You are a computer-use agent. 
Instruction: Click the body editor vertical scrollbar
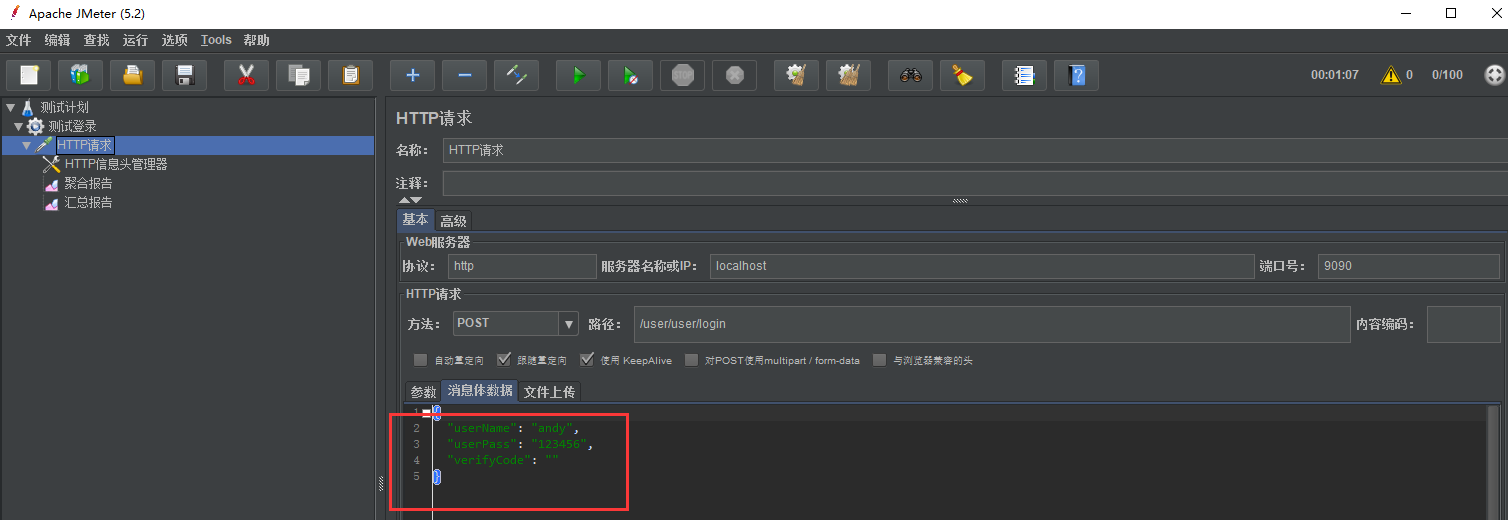coord(1493,462)
